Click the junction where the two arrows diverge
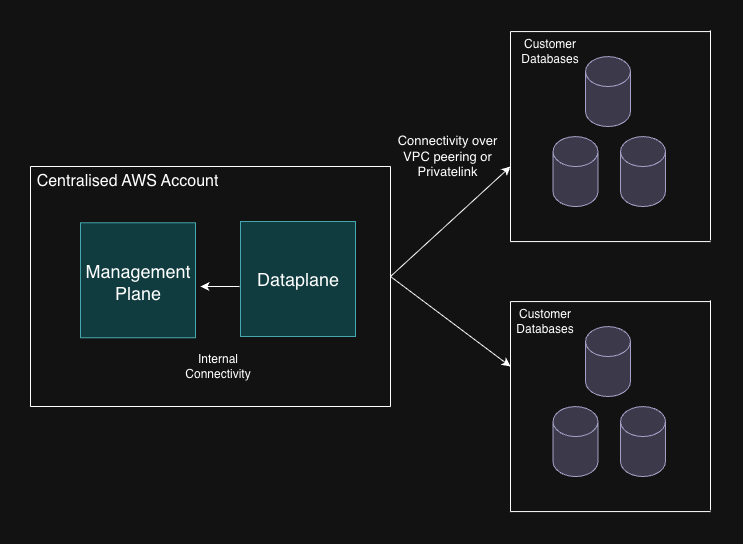This screenshot has width=743, height=544. coord(391,277)
